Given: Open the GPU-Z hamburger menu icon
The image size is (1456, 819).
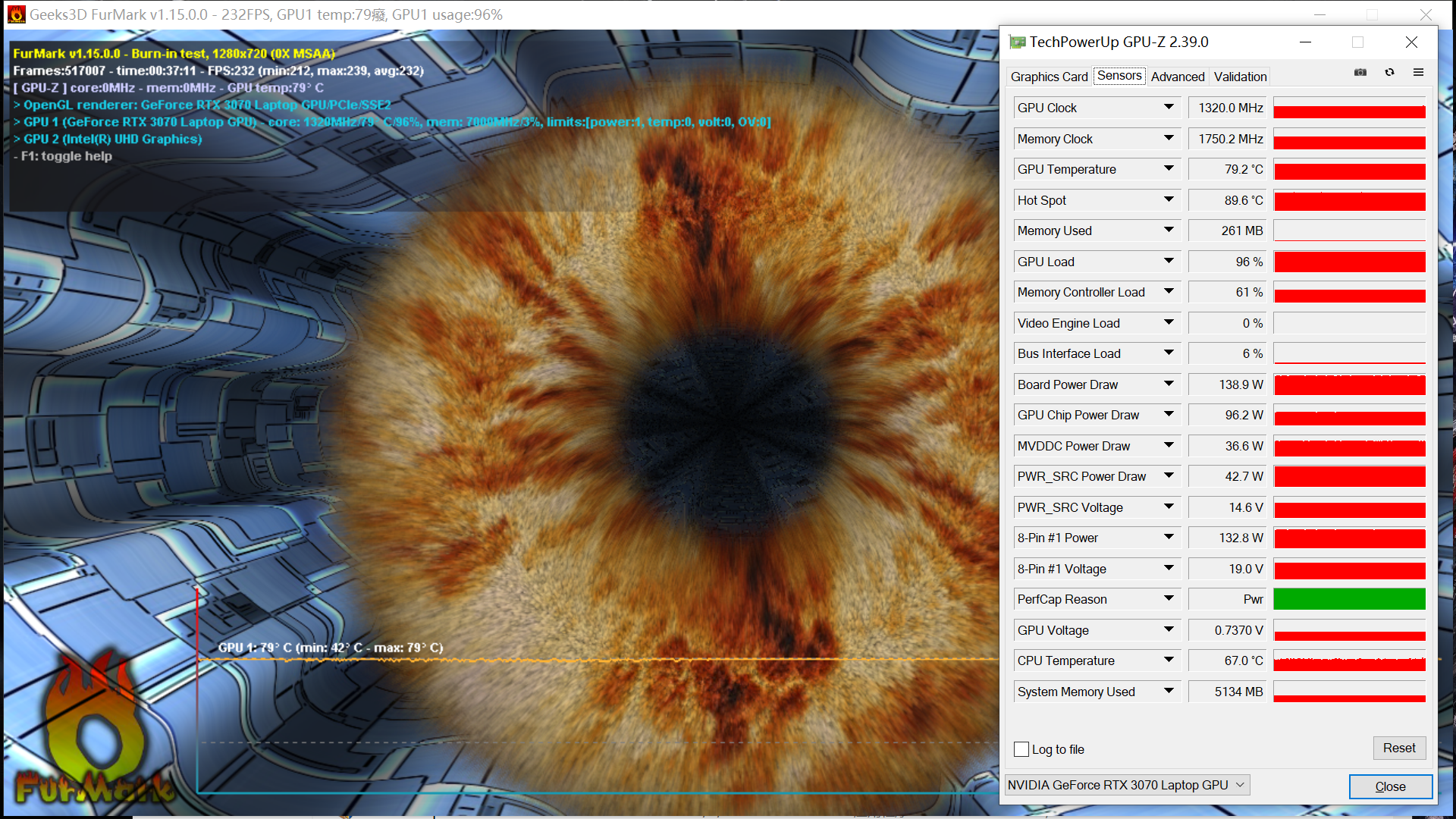Looking at the screenshot, I should pos(1418,73).
